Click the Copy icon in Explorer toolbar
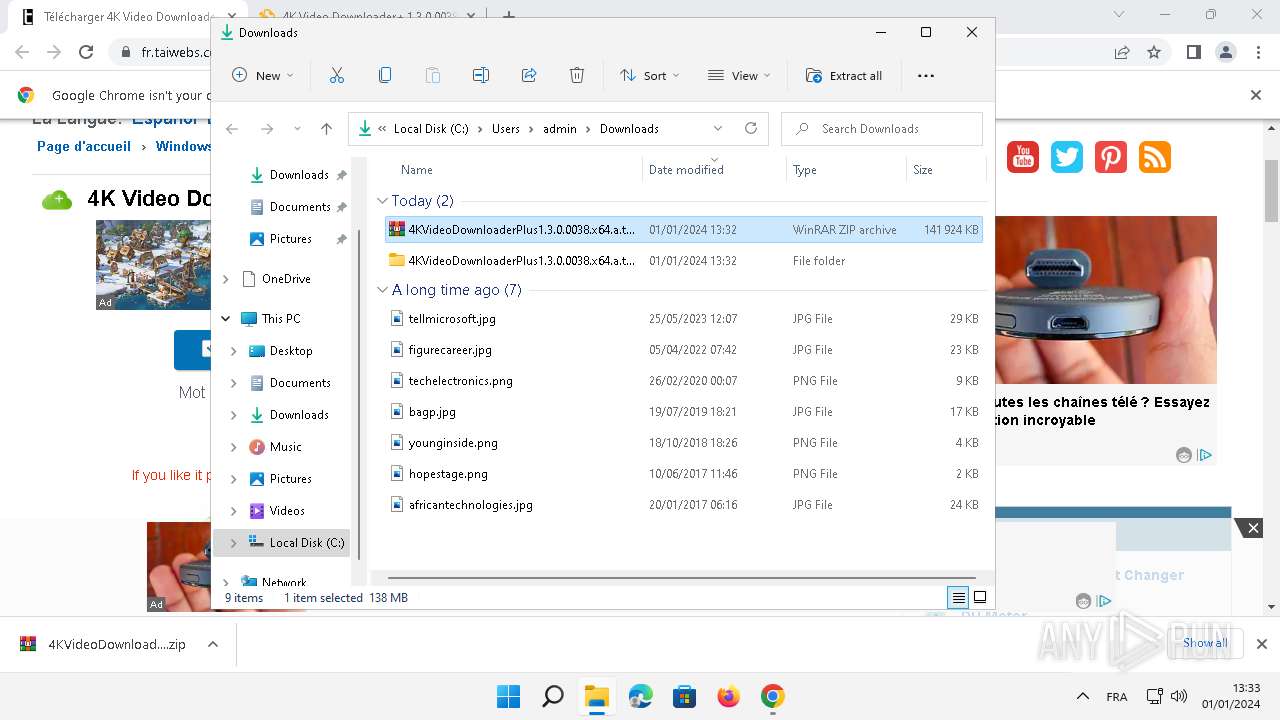 (385, 75)
